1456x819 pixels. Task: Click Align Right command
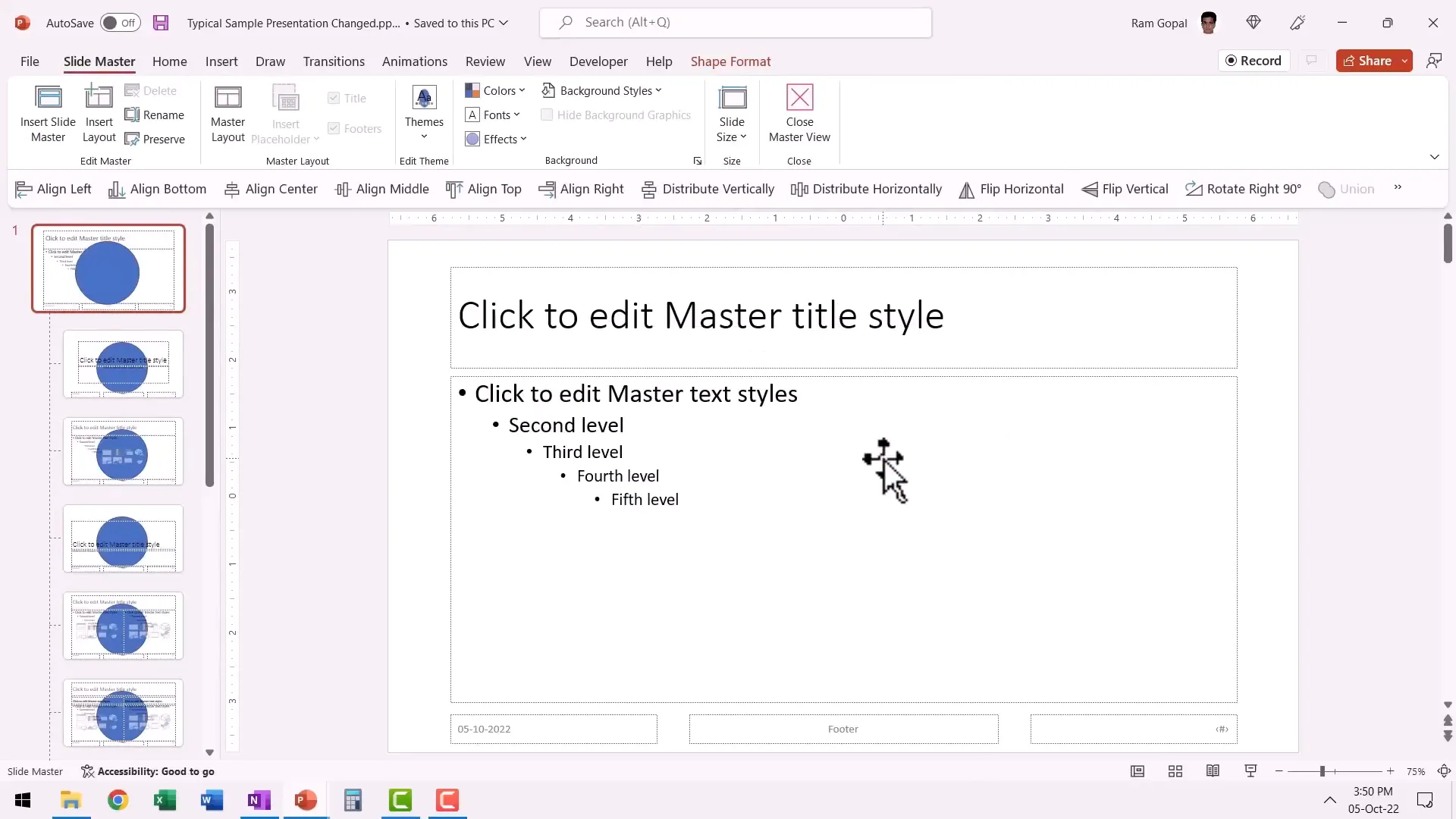coord(582,189)
